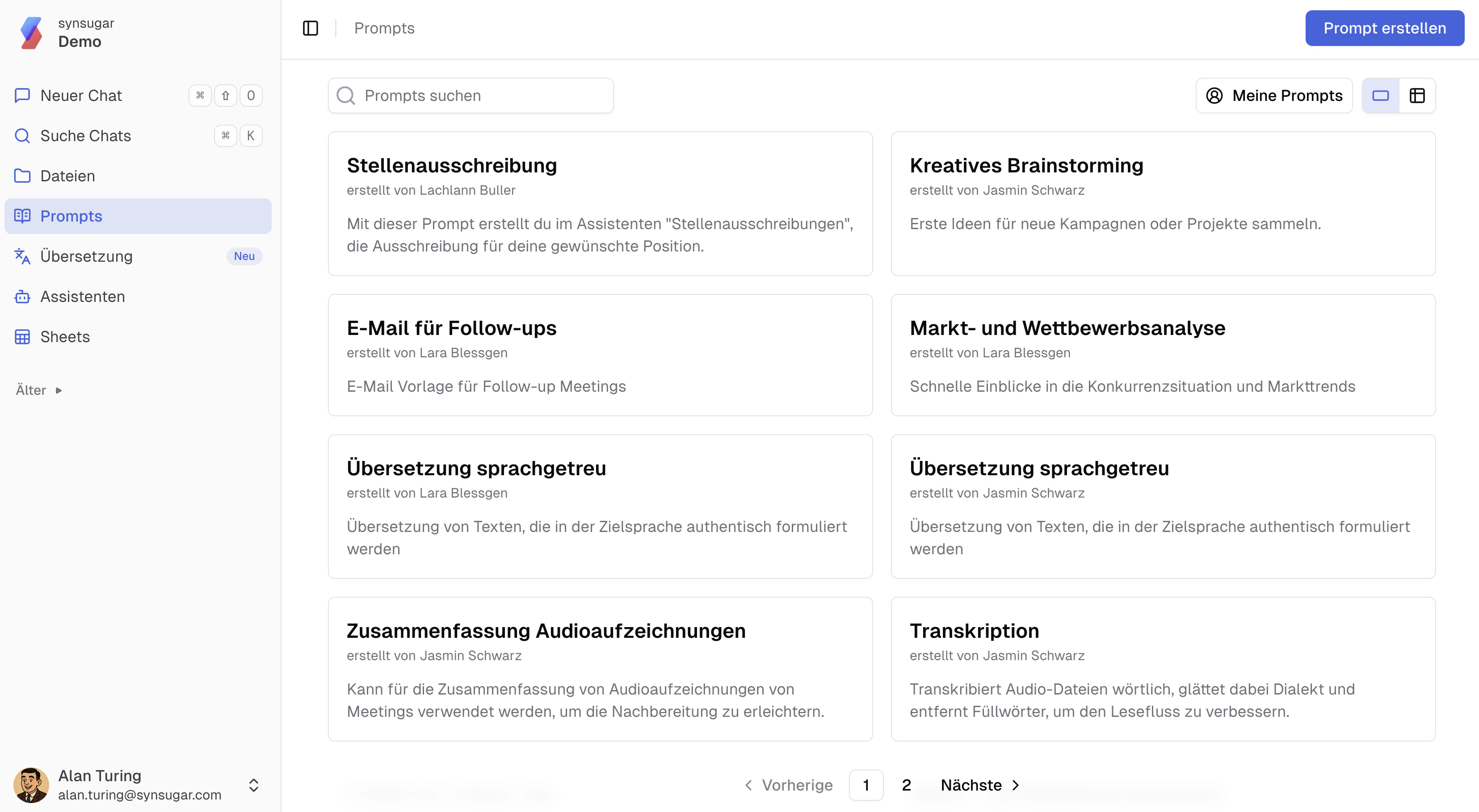
Task: Open the Dateien section
Action: coord(67,176)
